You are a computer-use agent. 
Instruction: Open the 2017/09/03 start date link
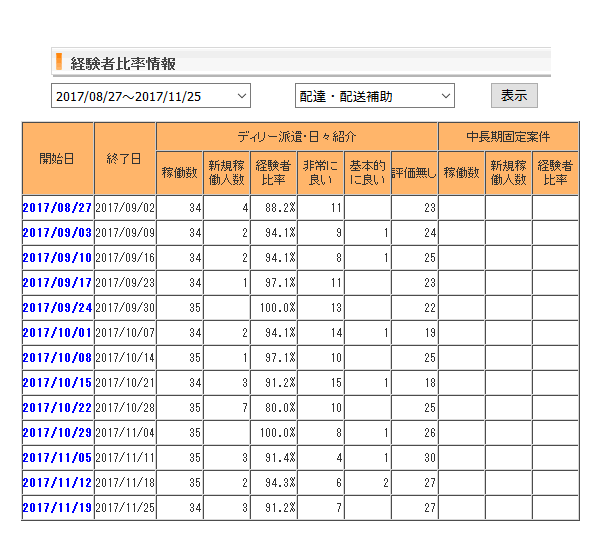[57, 233]
